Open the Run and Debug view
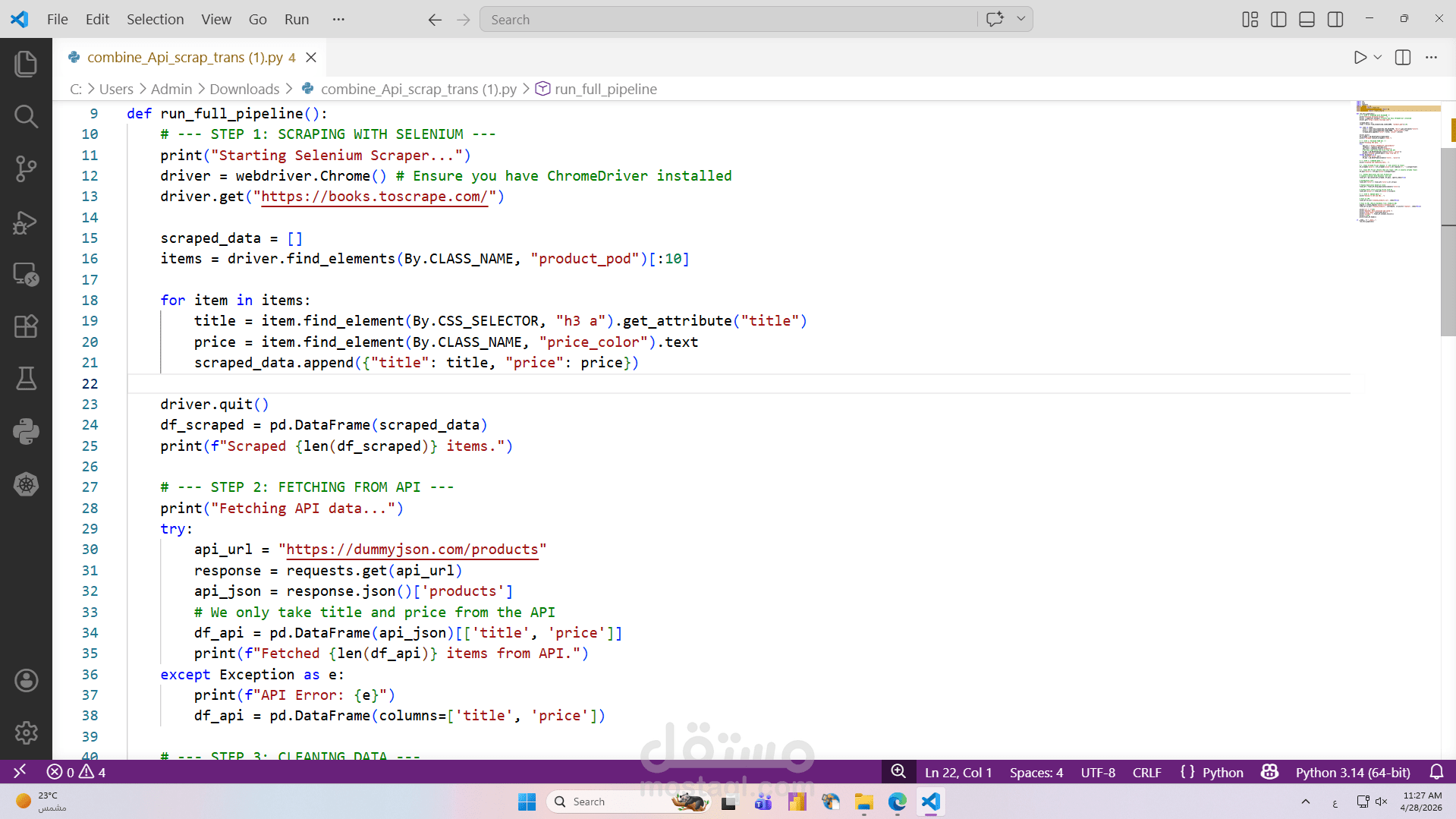Screen dimensions: 1456x819 tap(26, 222)
